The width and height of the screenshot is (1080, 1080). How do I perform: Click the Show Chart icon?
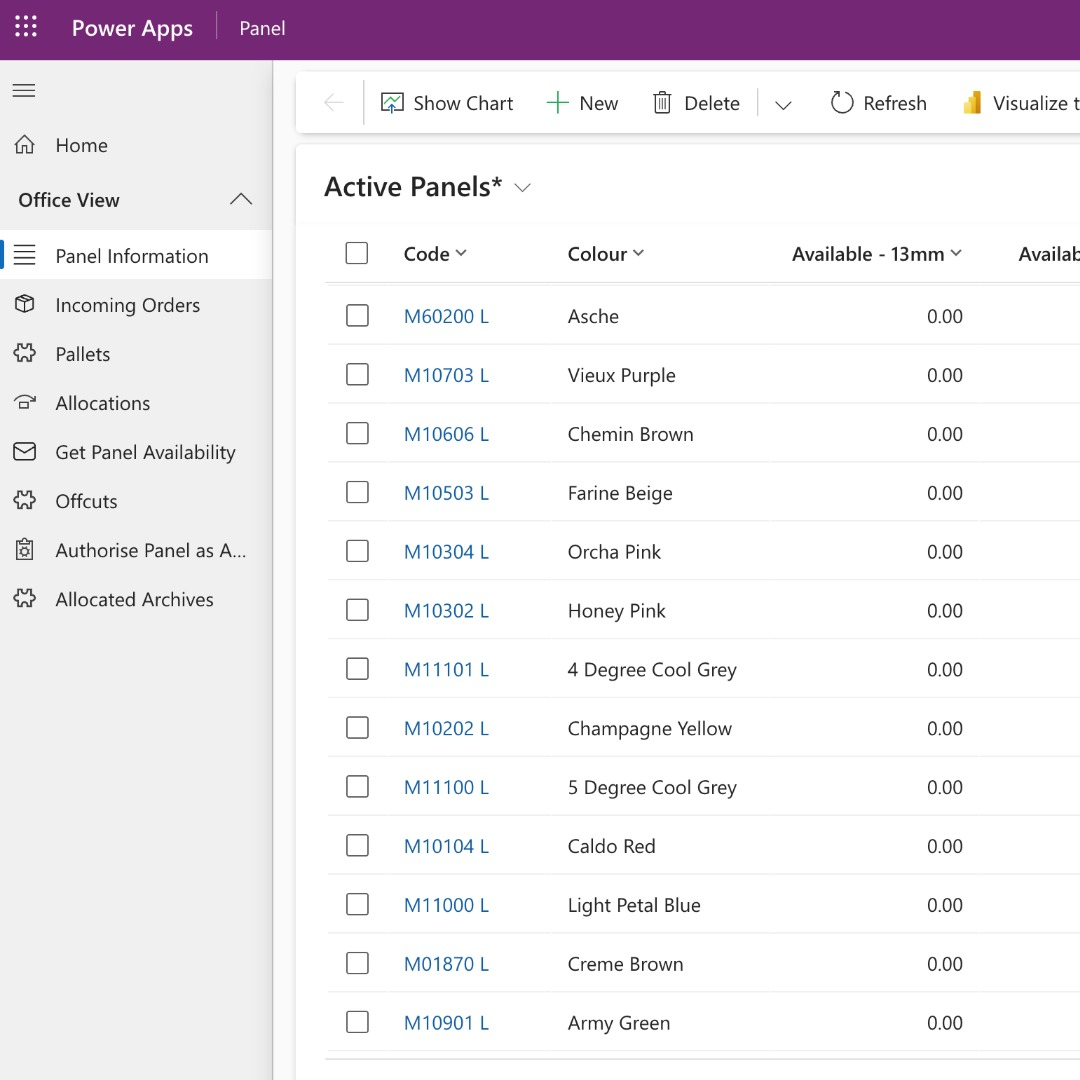coord(392,103)
